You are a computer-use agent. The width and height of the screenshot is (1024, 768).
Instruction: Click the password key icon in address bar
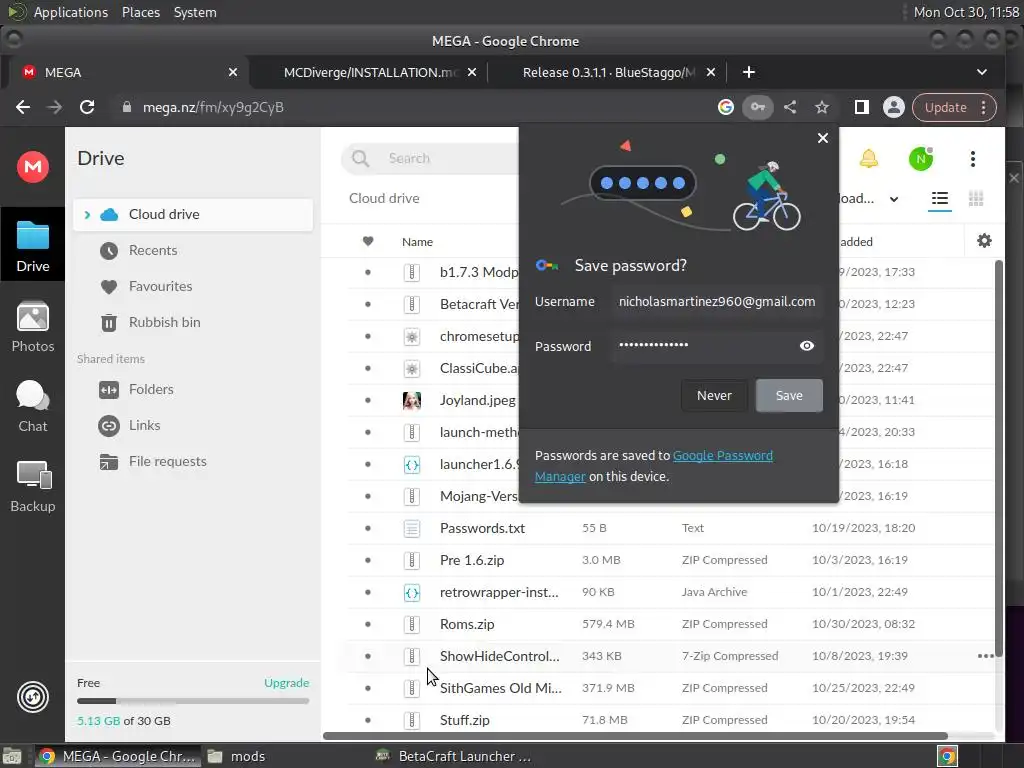(758, 107)
